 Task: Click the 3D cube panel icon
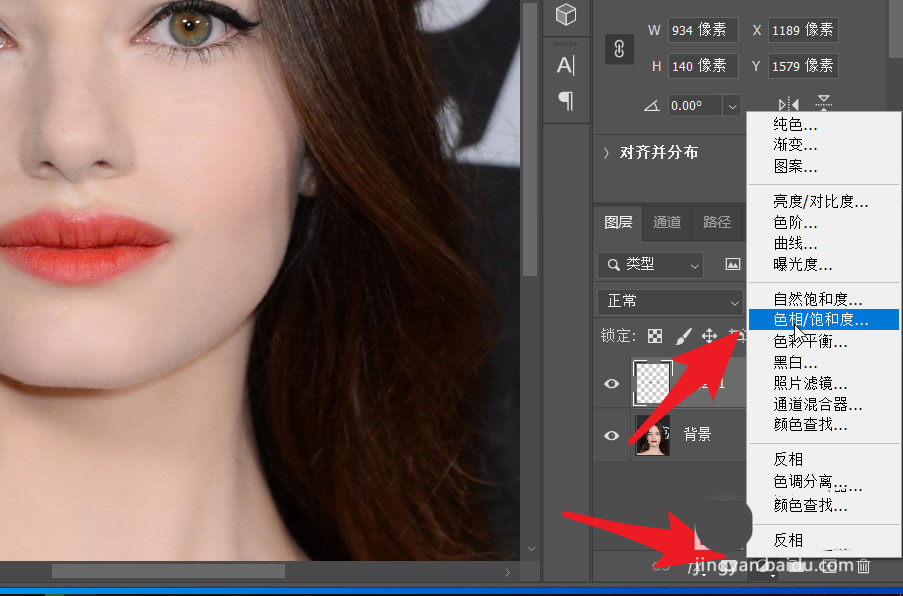tap(566, 15)
